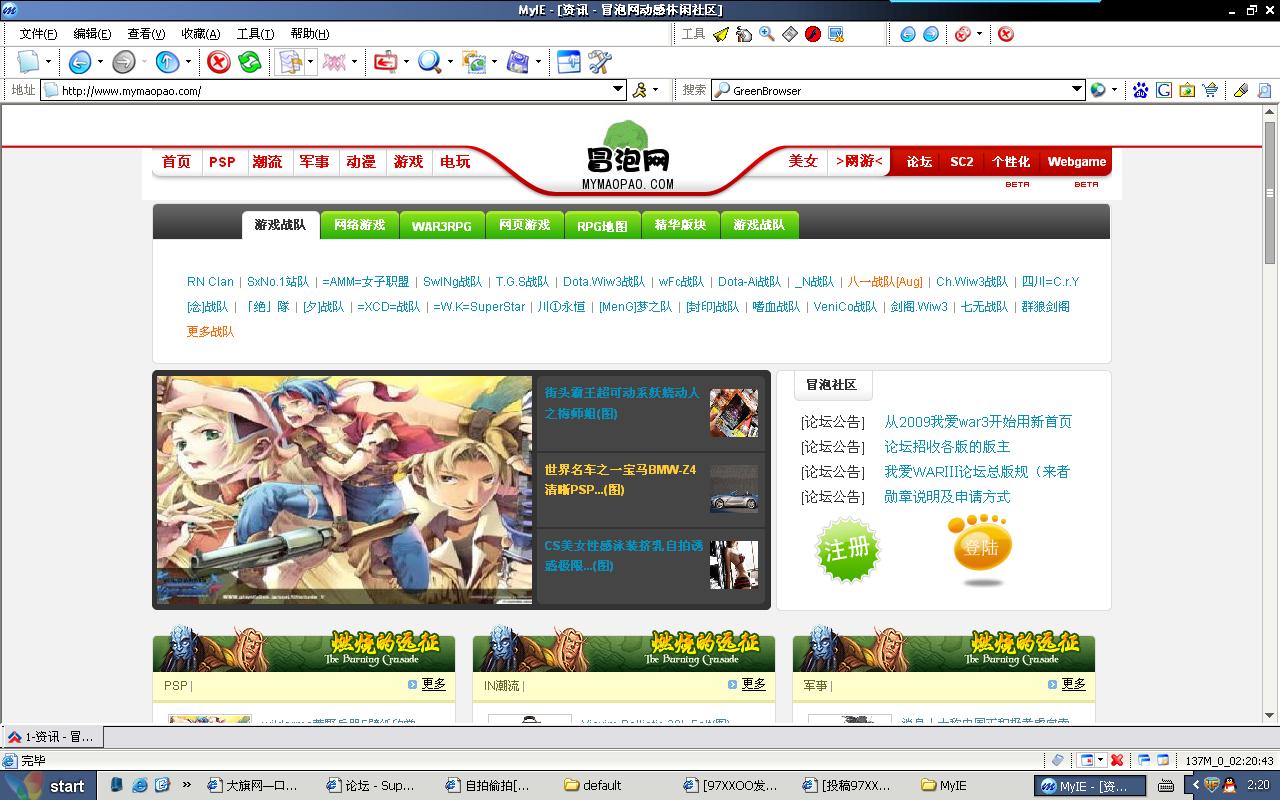
Task: Open the magnifier search dropdown arrow
Action: pos(450,62)
